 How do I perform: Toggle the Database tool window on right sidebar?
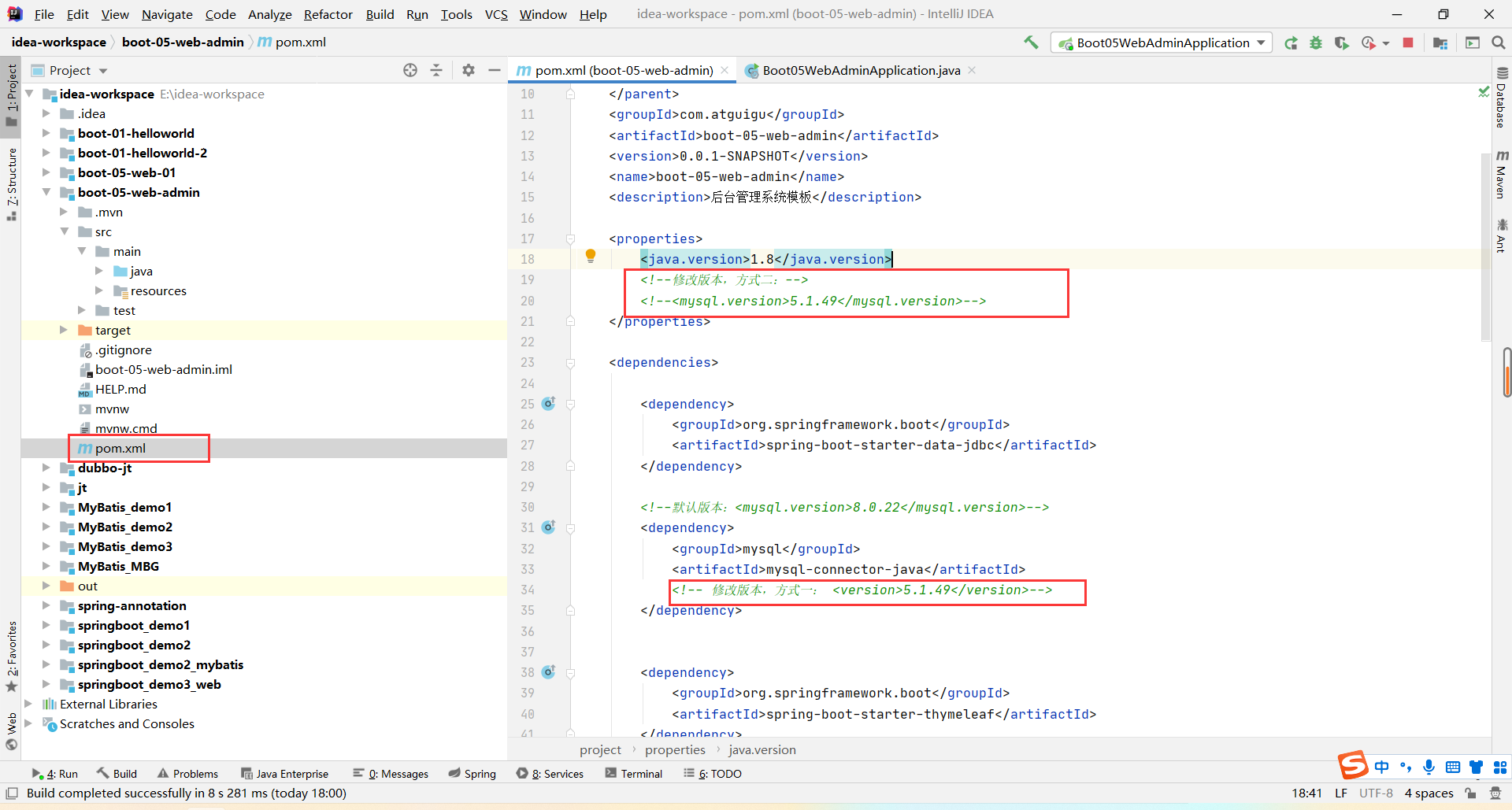pos(1502,98)
